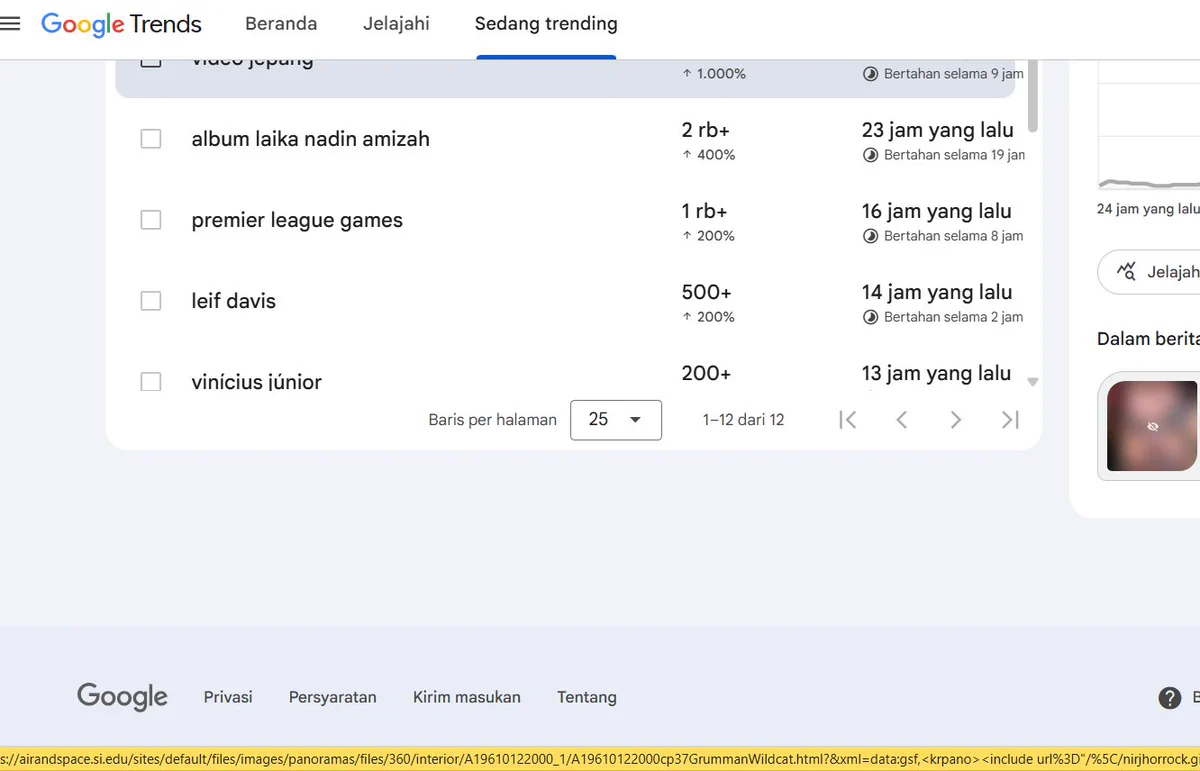Click the 23 jam yang lalu text
The height and width of the screenshot is (771, 1200).
pos(938,130)
